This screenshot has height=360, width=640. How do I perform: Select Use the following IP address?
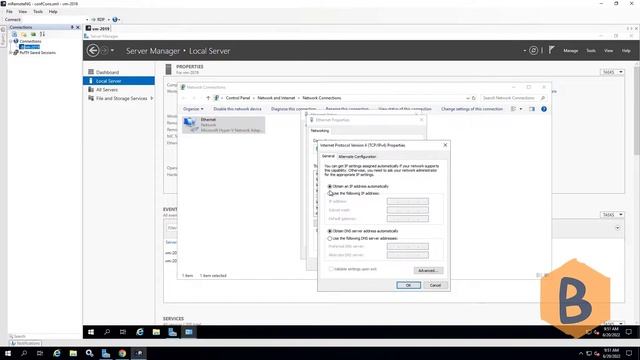pos(330,193)
